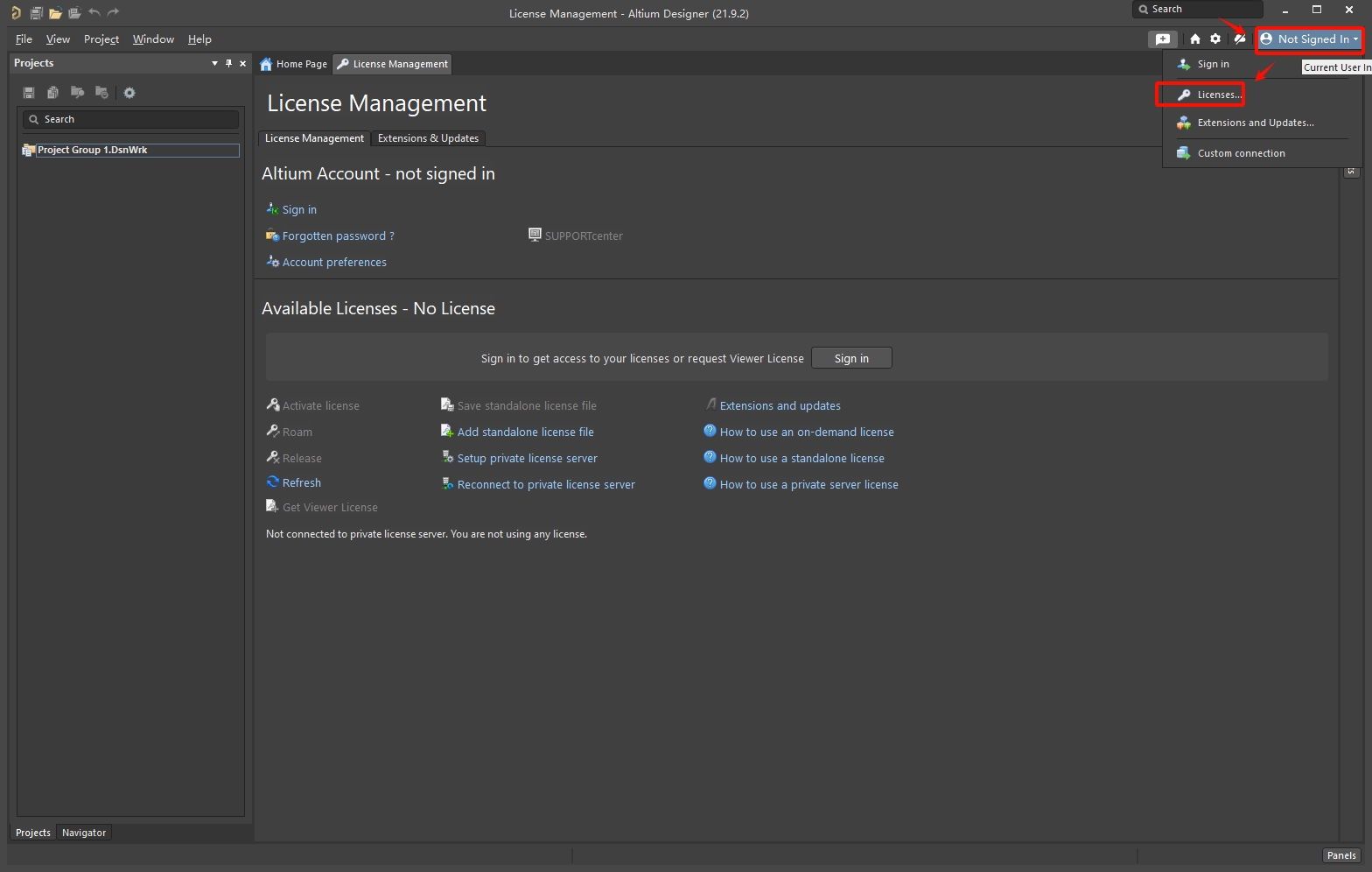Image resolution: width=1372 pixels, height=872 pixels.
Task: Click Add standalone license file link
Action: click(525, 432)
